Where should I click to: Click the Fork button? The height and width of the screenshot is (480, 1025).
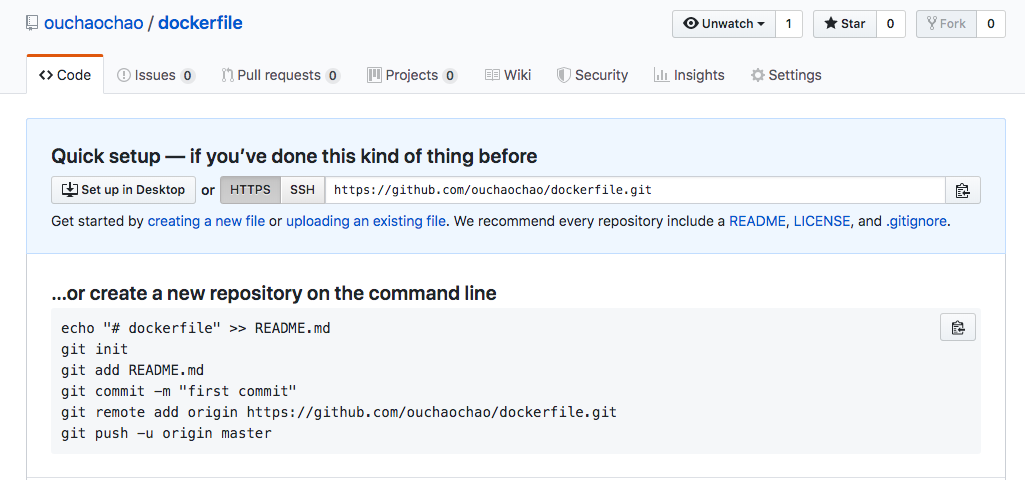coord(946,24)
